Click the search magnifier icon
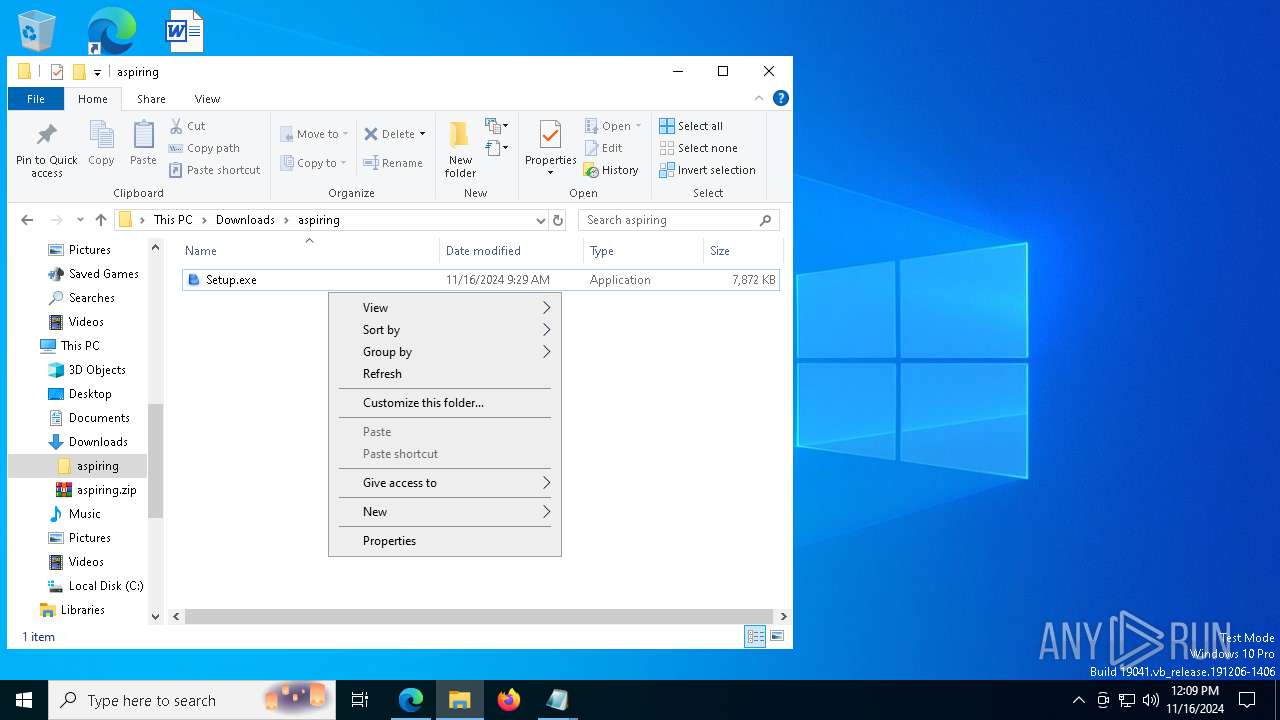 coord(766,220)
